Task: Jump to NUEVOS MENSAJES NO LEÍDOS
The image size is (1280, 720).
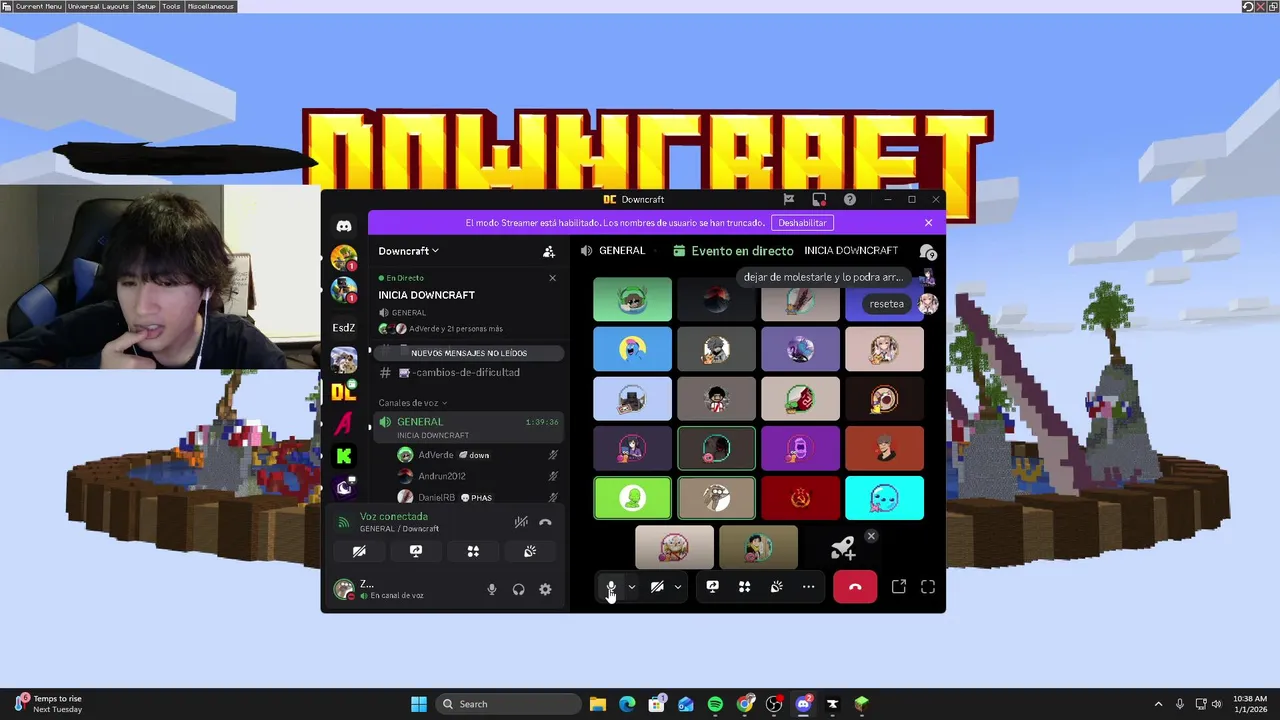Action: pos(469,353)
